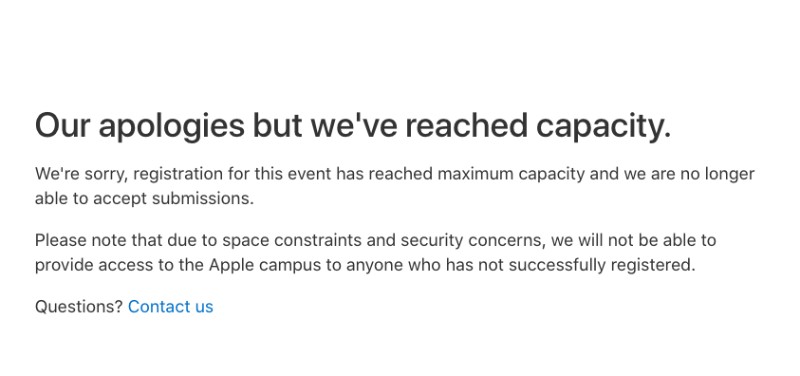Click 'Please note' starting the second paragraph
The image size is (800, 376).
(81, 240)
